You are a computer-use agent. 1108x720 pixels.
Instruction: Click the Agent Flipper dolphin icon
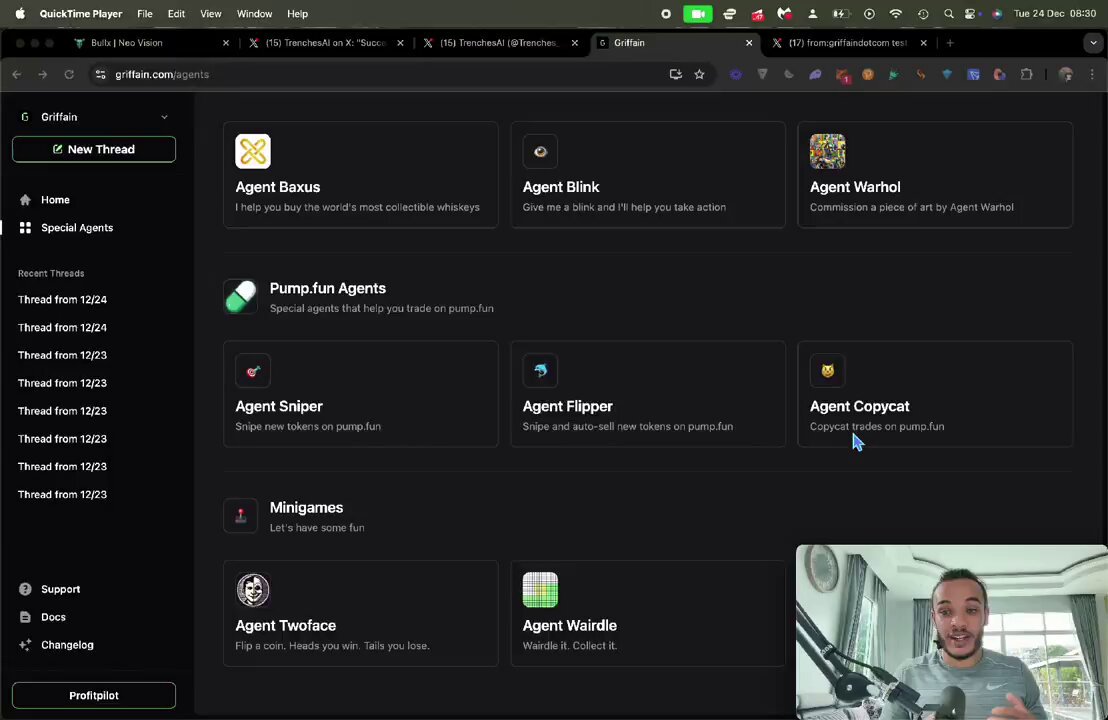pyautogui.click(x=540, y=370)
